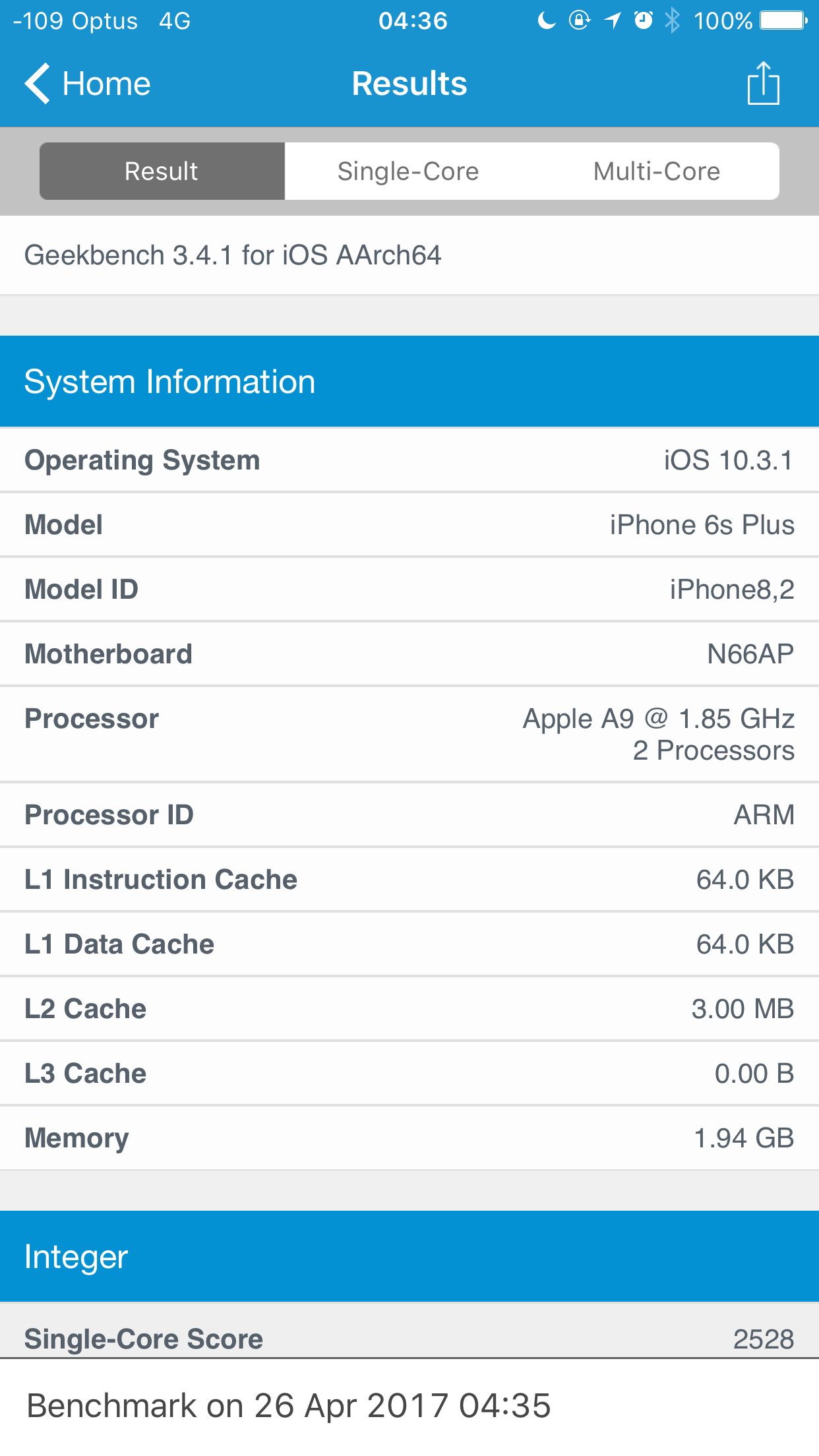Screen dimensions: 819x1456
Task: Tap the Model ID label
Action: tap(82, 590)
